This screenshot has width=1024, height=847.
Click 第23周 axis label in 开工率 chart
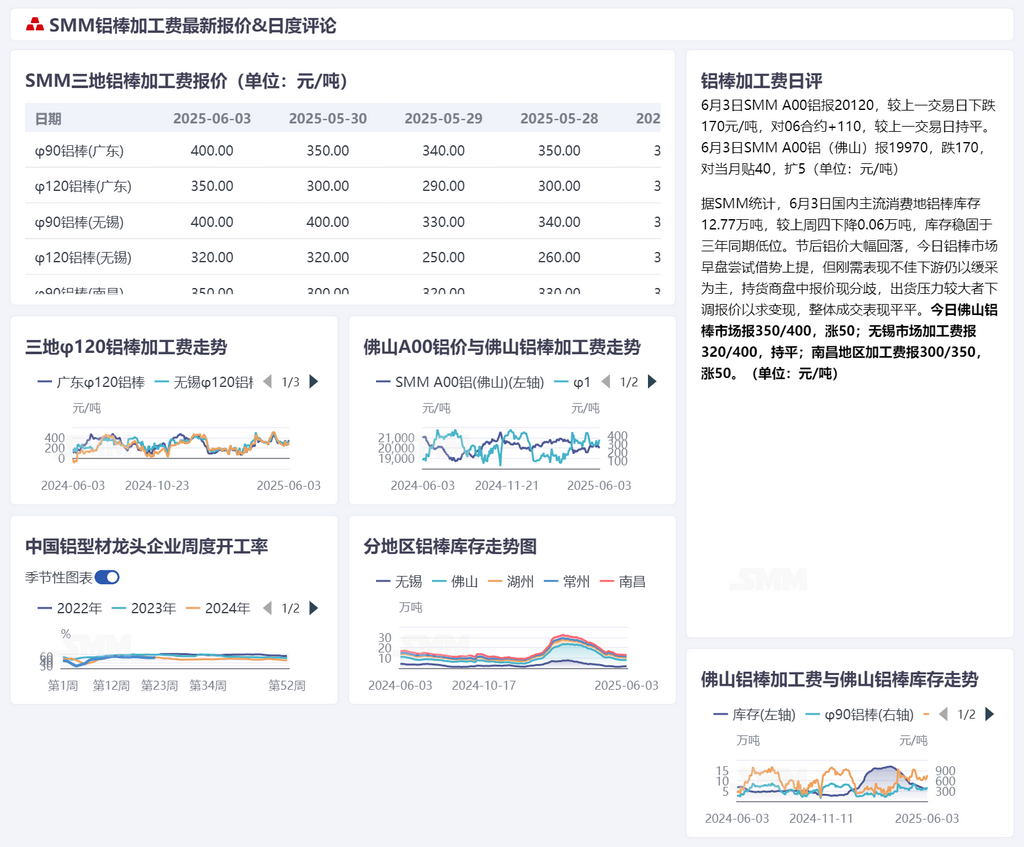[159, 686]
